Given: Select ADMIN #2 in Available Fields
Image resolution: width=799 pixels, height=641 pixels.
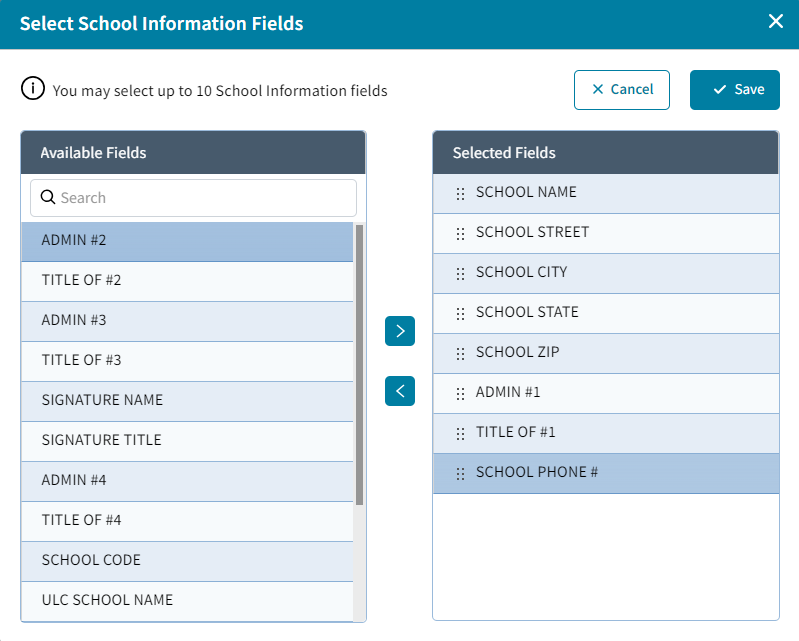Looking at the screenshot, I should pyautogui.click(x=187, y=242).
